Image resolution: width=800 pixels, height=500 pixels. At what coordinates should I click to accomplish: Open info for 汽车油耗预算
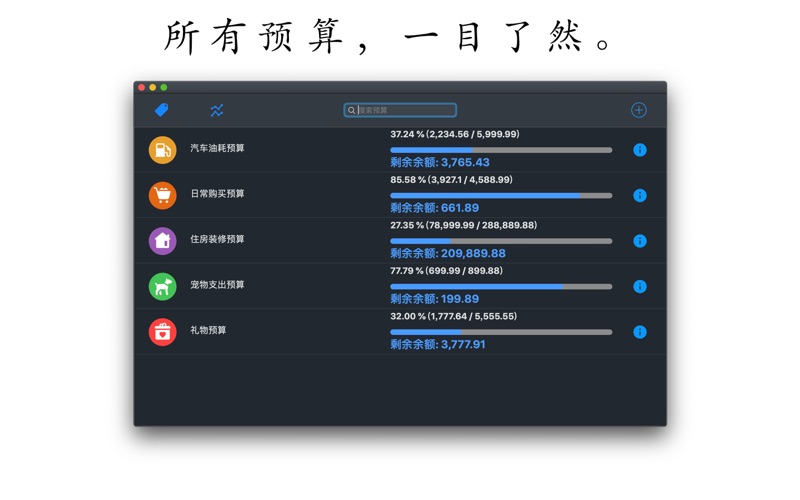tap(640, 150)
